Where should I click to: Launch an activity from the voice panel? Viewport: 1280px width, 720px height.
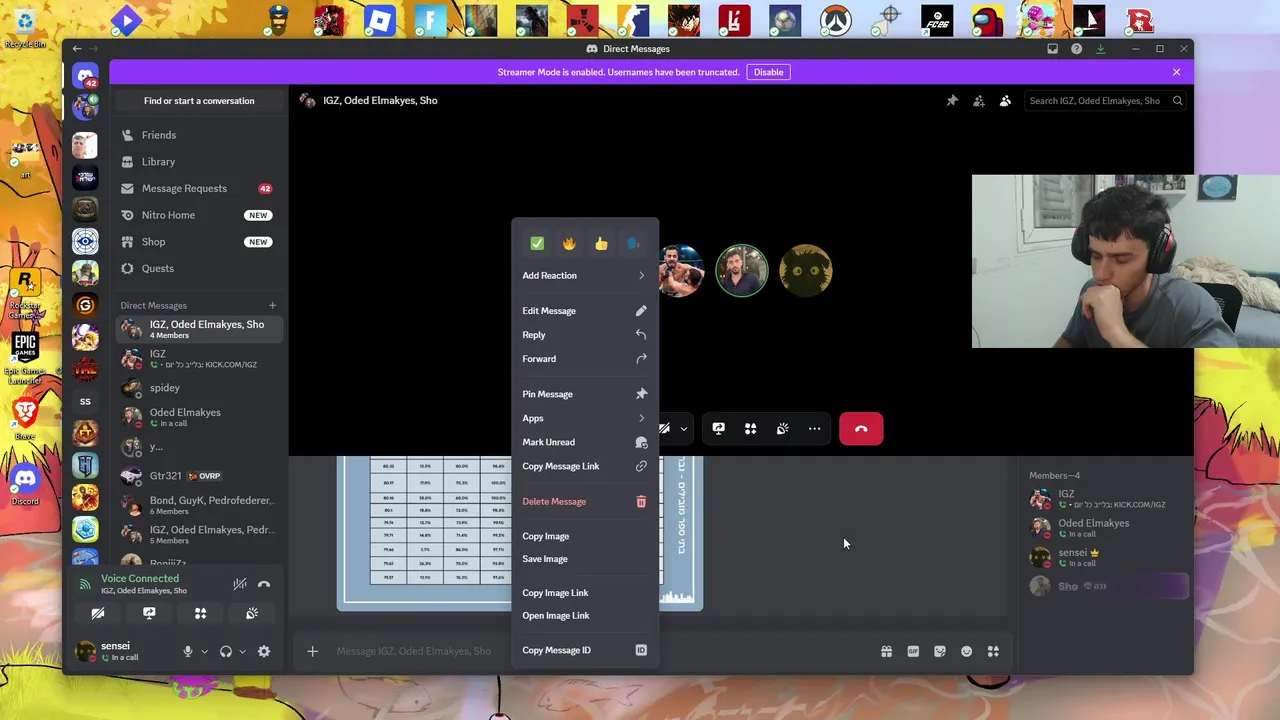pos(200,613)
